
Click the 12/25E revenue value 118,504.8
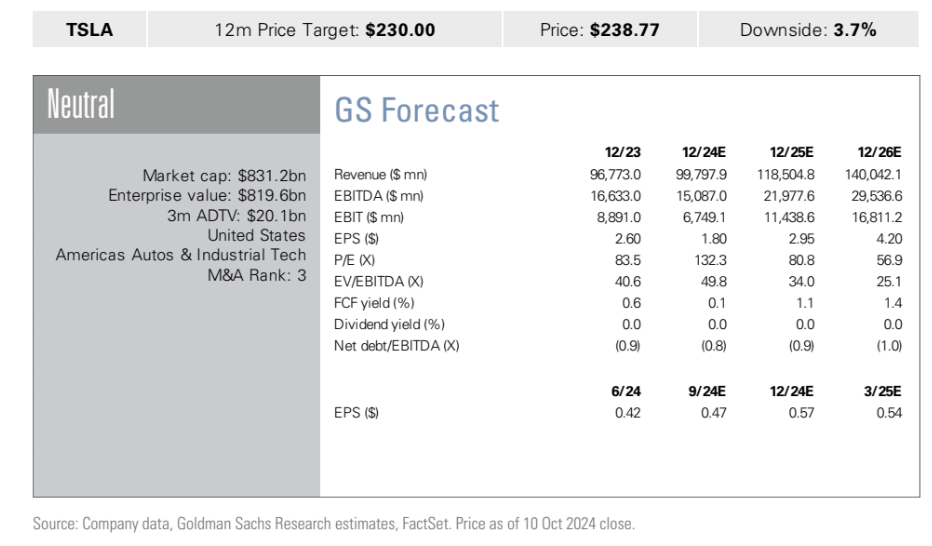786,176
